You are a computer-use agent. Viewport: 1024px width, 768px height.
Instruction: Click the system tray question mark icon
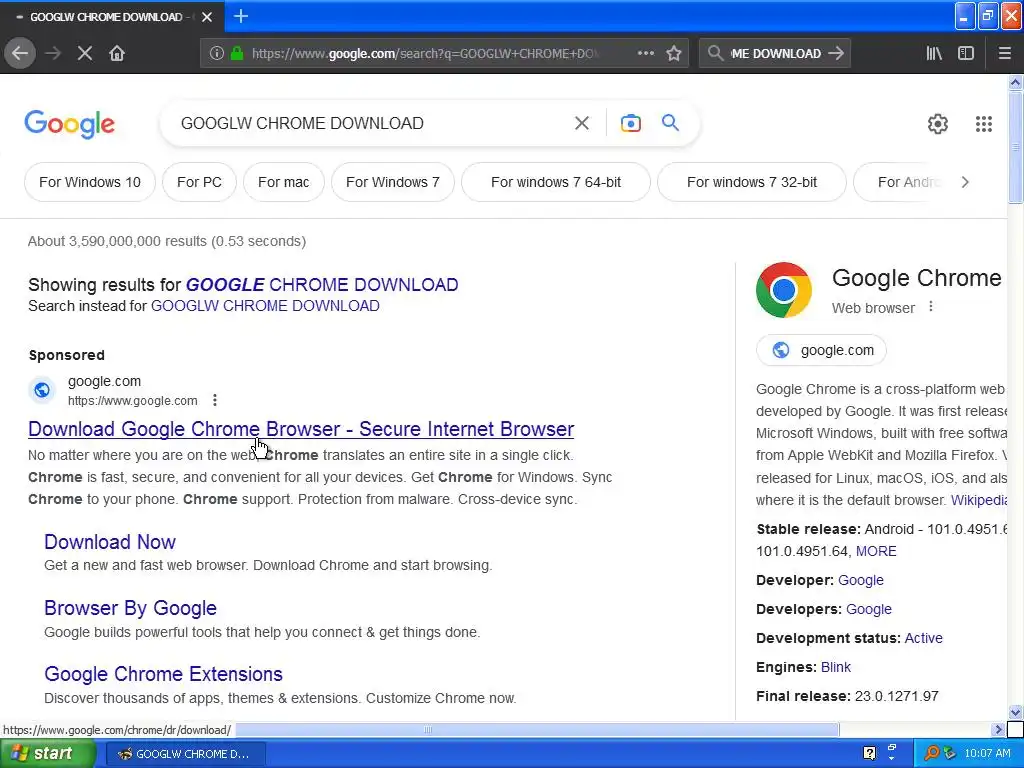[x=869, y=753]
